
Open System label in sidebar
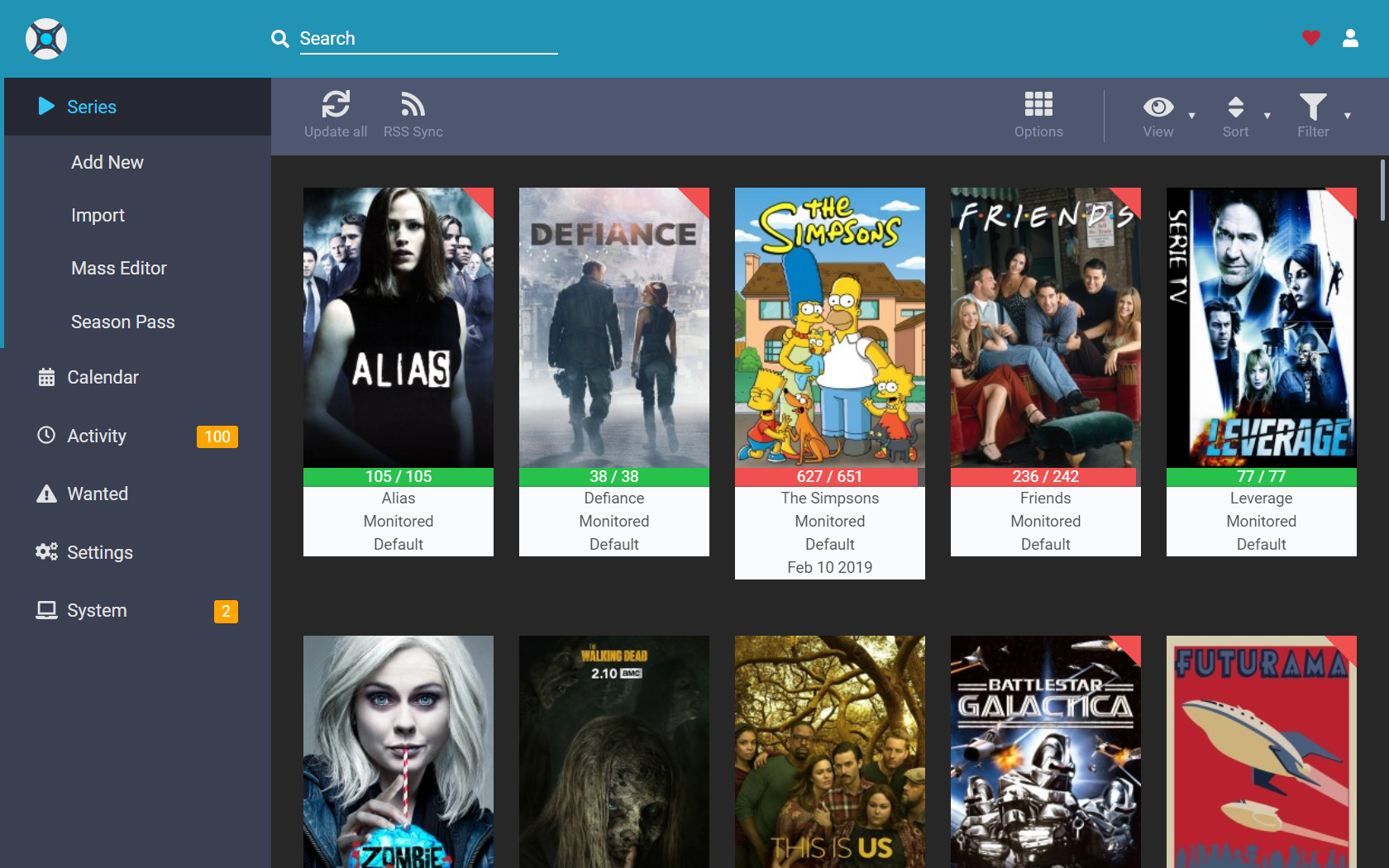97,610
